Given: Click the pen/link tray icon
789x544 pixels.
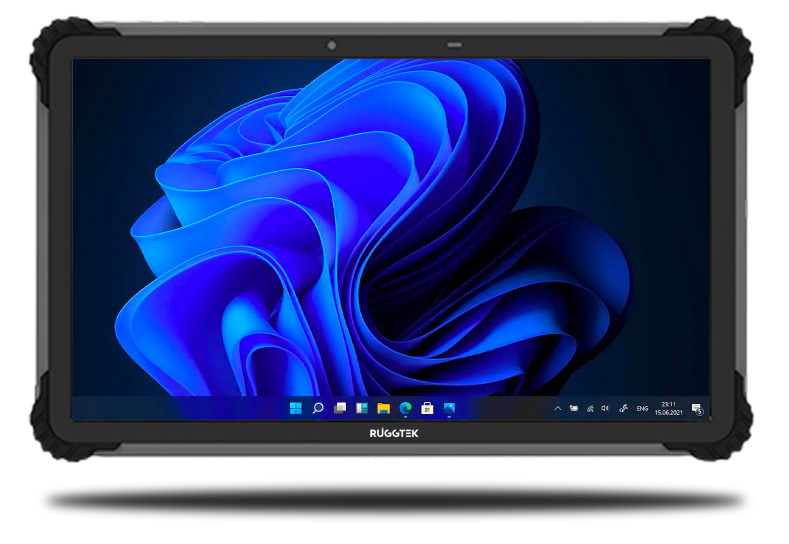Looking at the screenshot, I should coord(623,408).
